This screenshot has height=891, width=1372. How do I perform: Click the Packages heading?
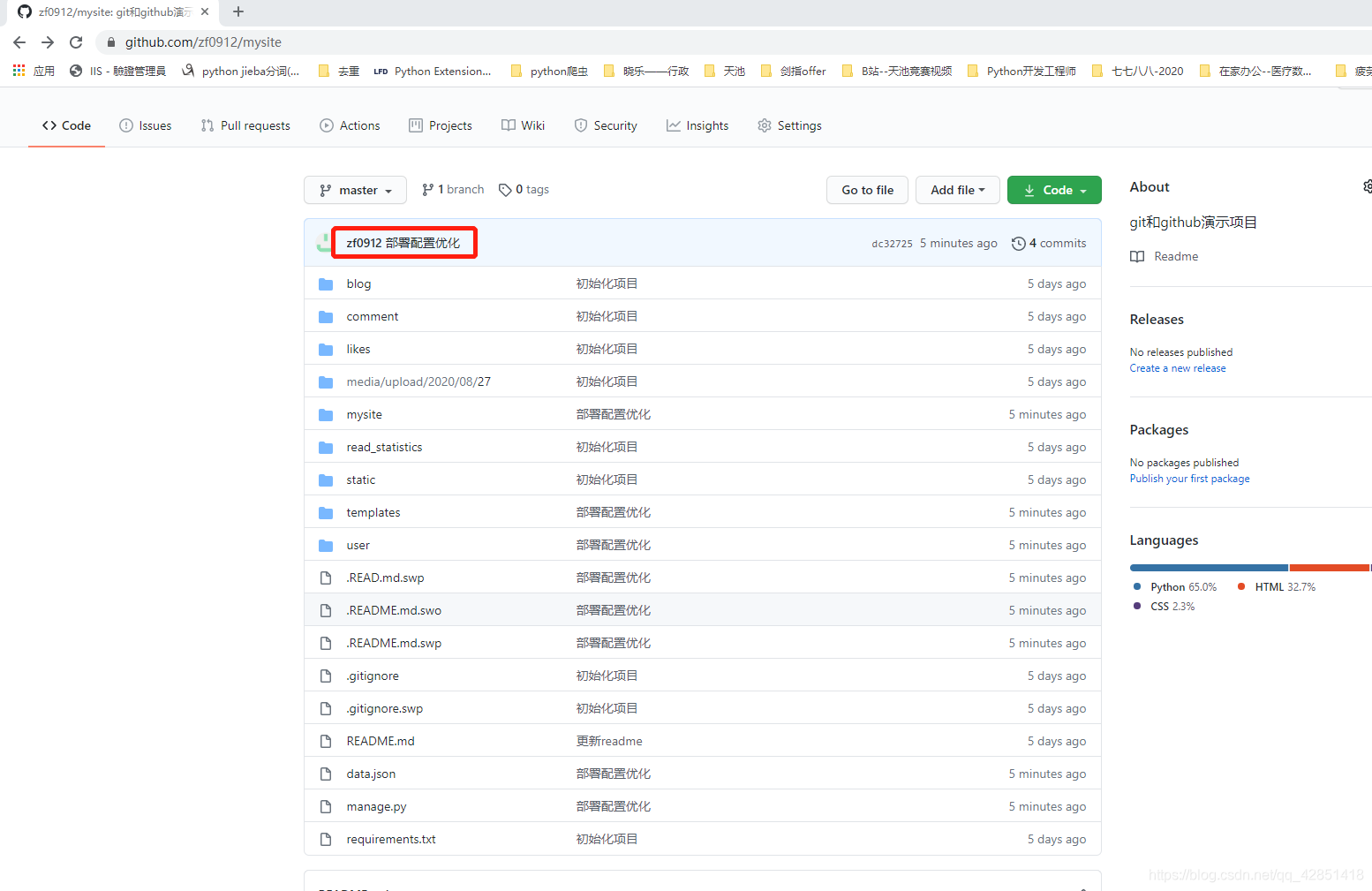coord(1159,430)
